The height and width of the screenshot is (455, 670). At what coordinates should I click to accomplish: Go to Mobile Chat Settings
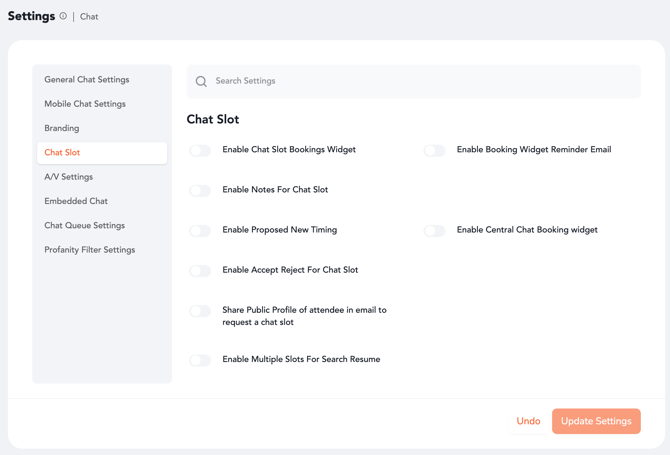(x=85, y=104)
